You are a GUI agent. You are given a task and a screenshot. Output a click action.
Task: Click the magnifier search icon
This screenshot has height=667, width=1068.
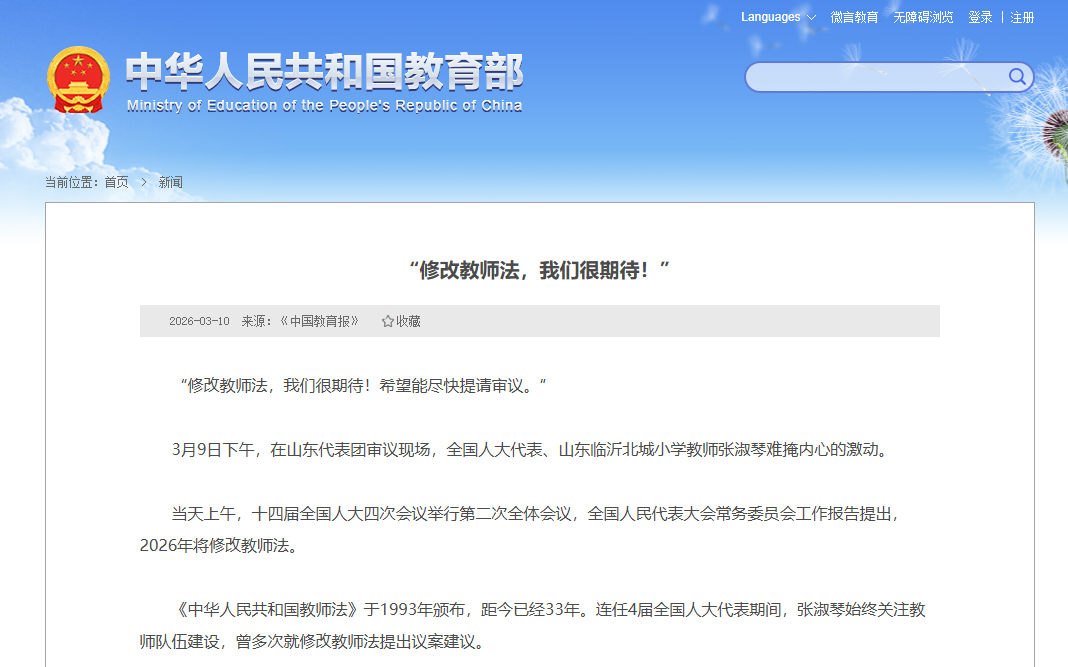1017,77
